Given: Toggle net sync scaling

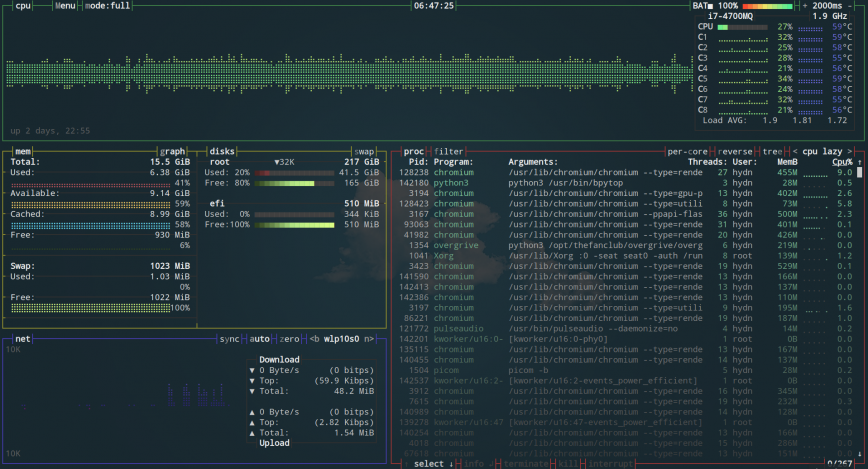Looking at the screenshot, I should (230, 339).
